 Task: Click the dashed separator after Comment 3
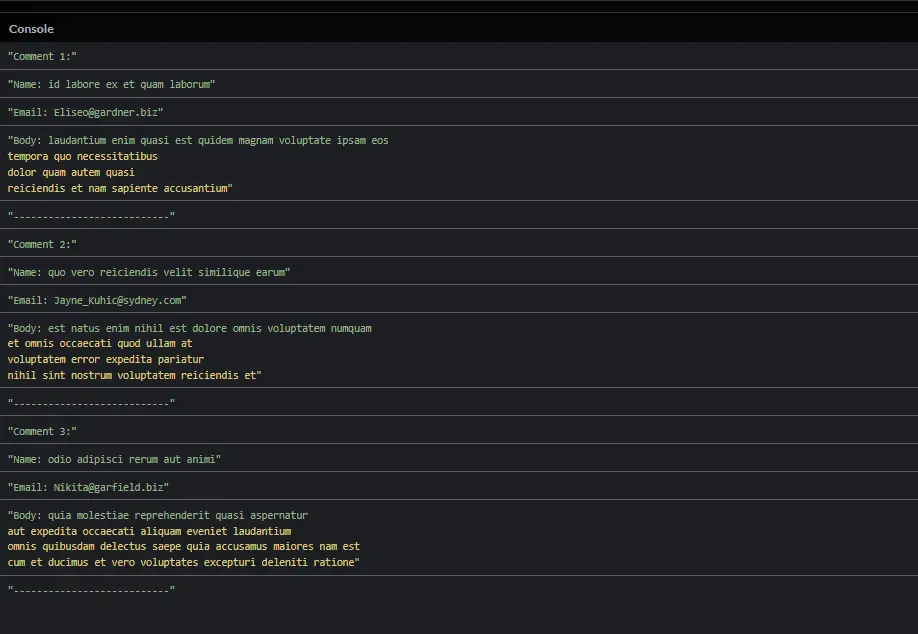pos(91,590)
